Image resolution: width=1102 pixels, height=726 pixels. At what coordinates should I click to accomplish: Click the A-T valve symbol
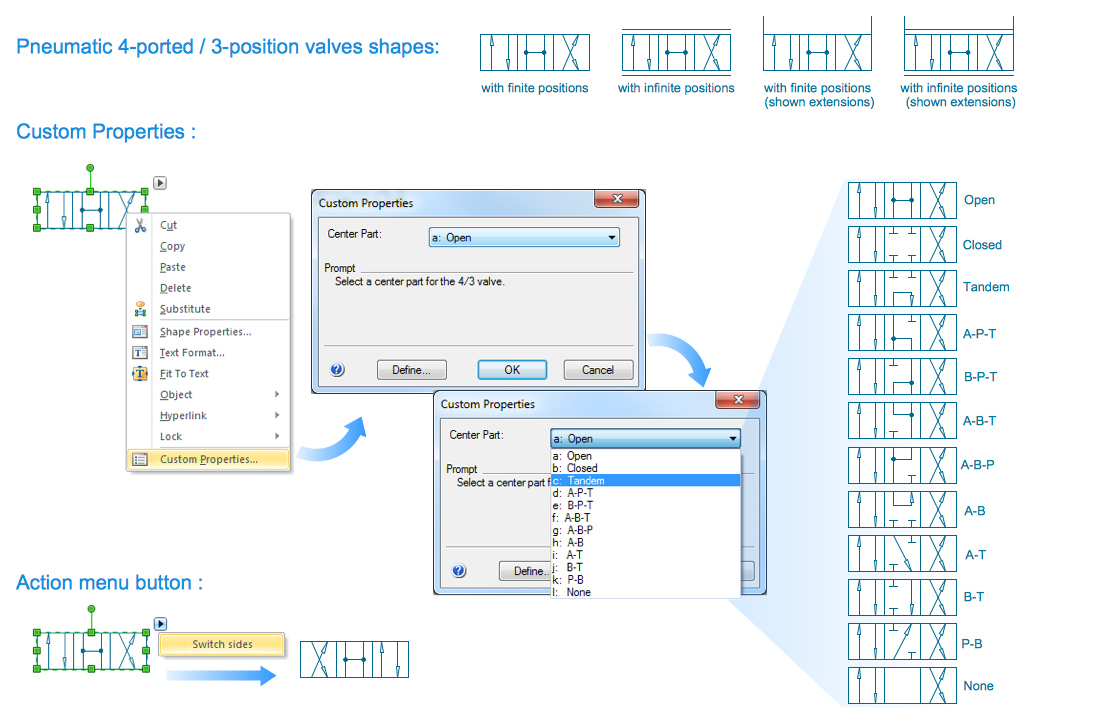tap(902, 554)
